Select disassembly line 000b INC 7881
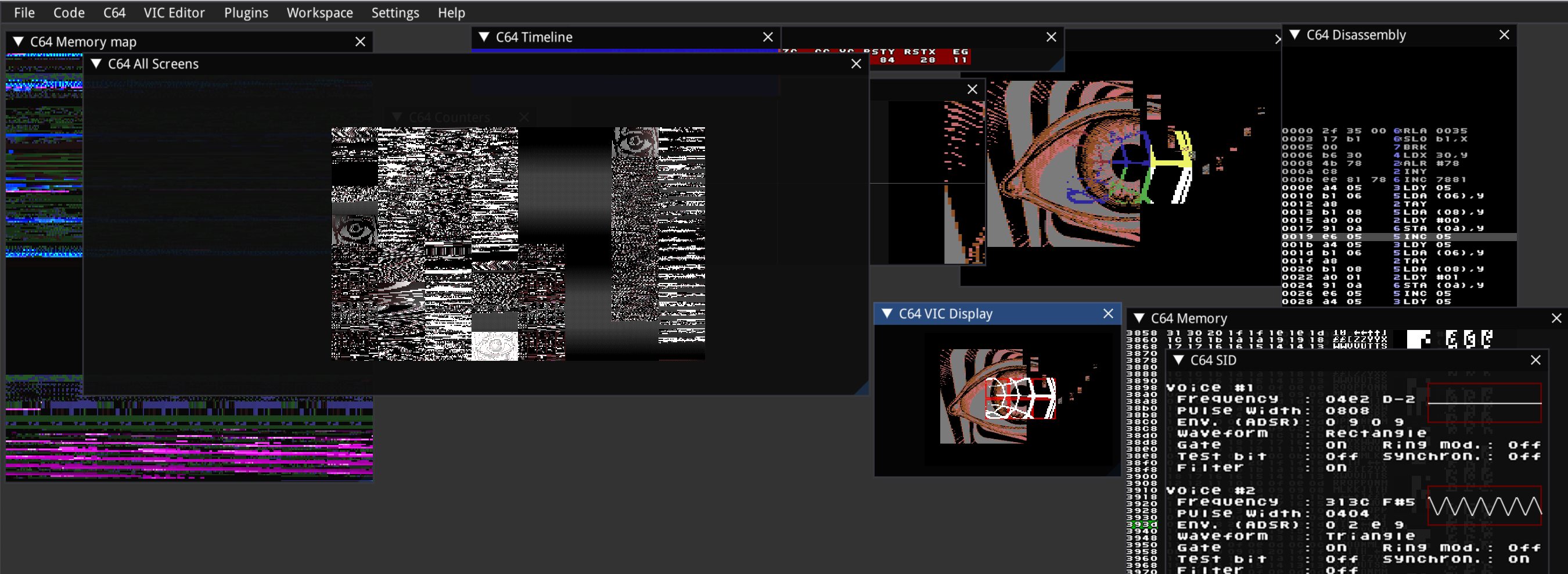Viewport: 1568px width, 574px height. [1399, 180]
